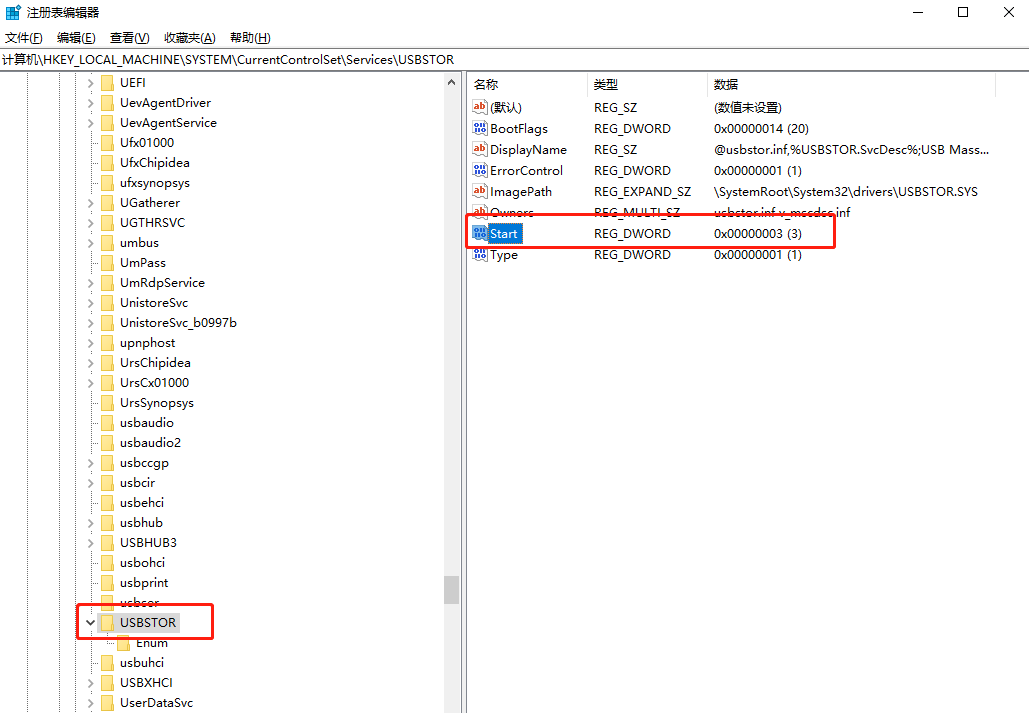Select the Owners multi-string value icon

click(x=480, y=212)
